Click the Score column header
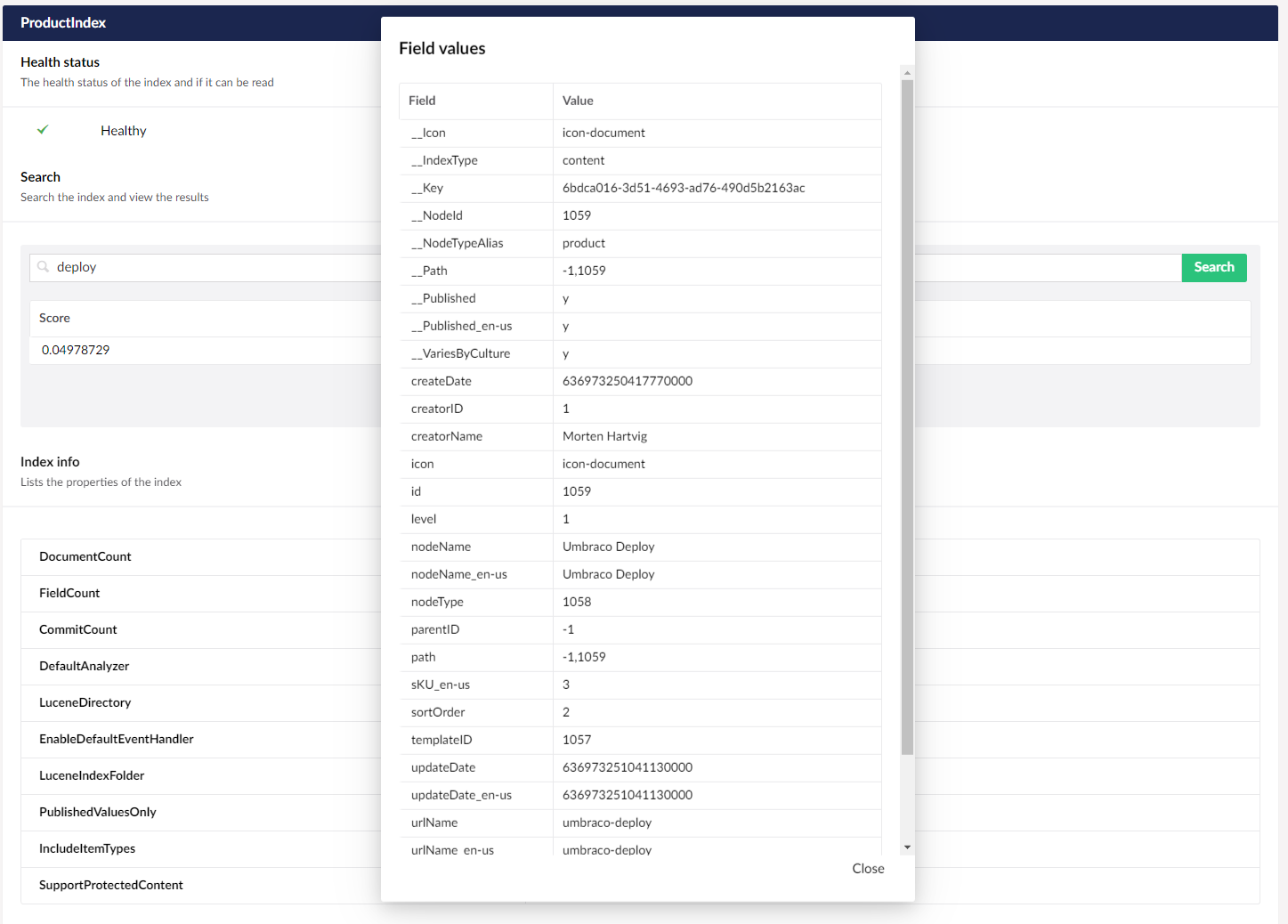Viewport: 1288px width, 924px height. click(x=54, y=318)
